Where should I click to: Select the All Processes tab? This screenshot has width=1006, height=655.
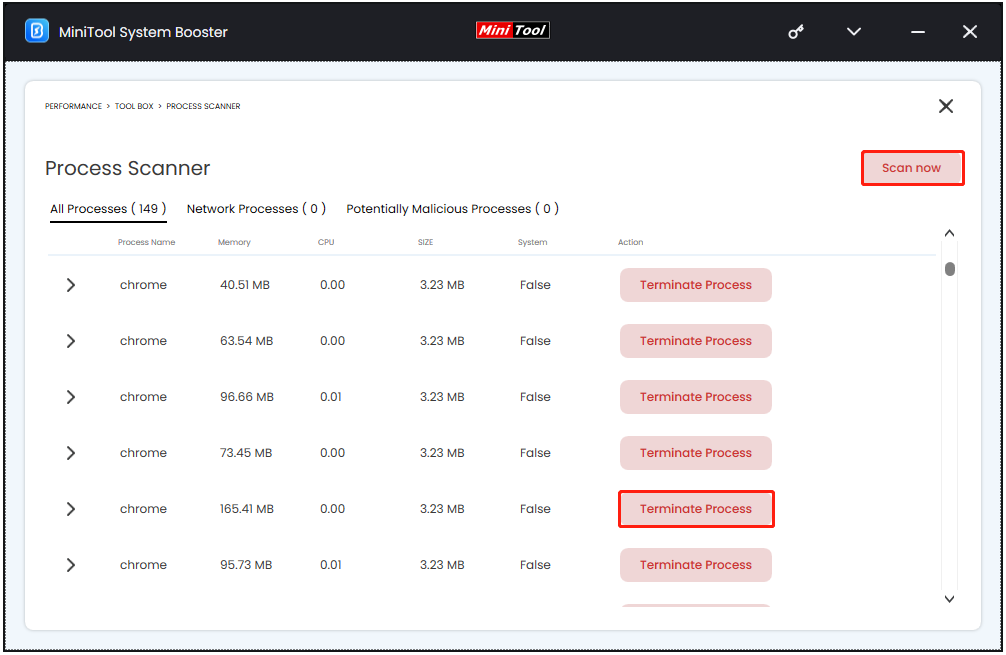(107, 209)
